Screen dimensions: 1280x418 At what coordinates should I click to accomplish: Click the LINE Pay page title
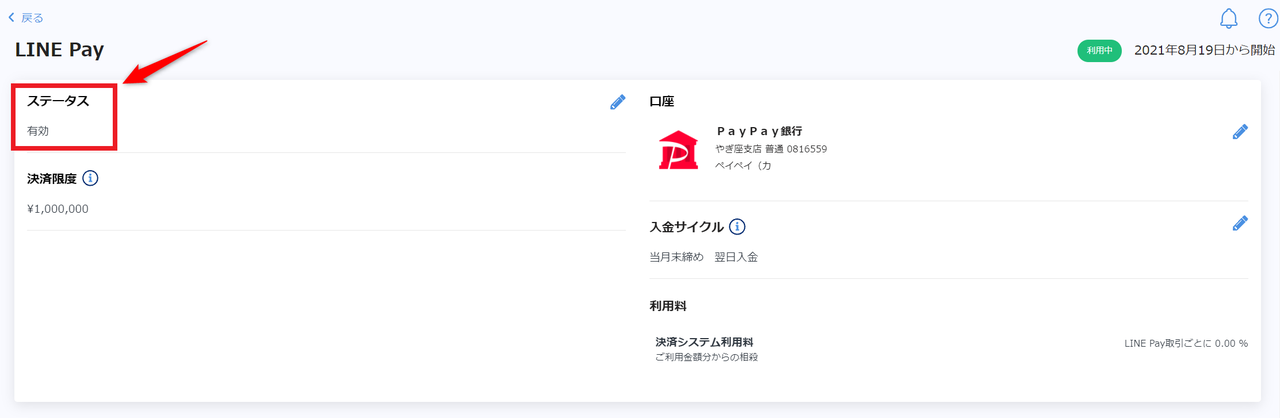click(x=60, y=50)
